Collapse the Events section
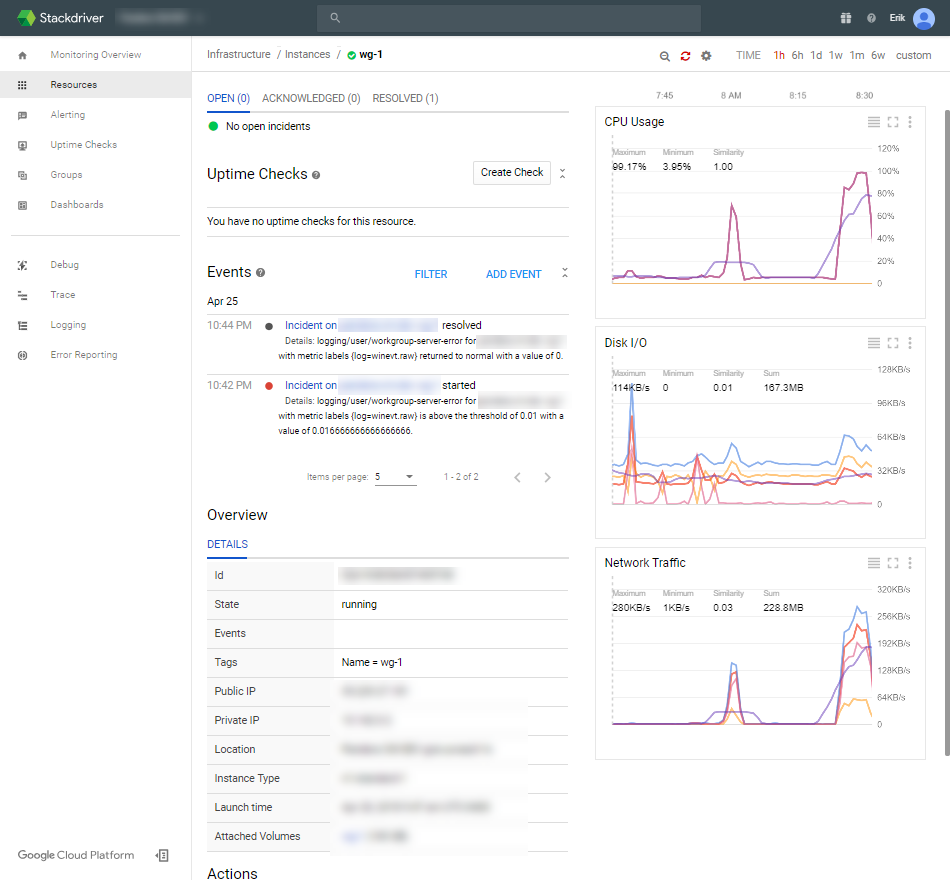 click(565, 273)
